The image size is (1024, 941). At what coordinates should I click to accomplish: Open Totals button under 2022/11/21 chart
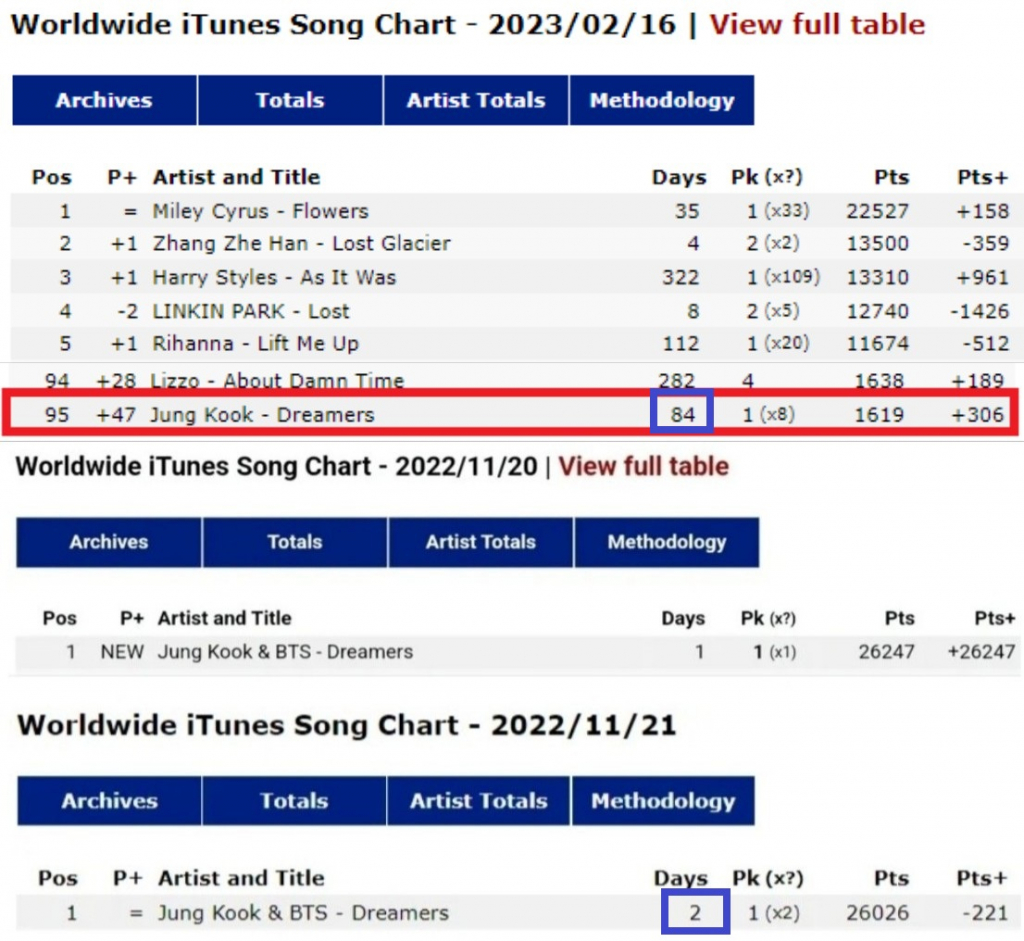295,801
